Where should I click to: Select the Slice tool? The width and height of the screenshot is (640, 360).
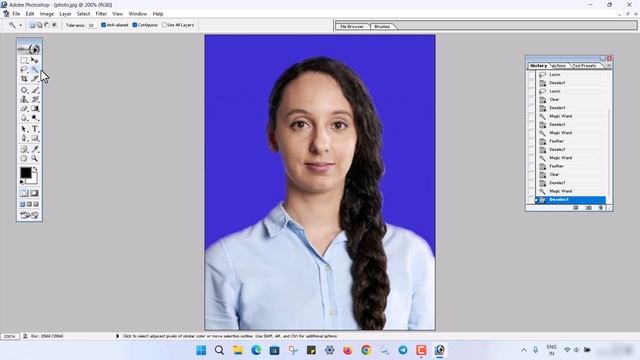35,78
